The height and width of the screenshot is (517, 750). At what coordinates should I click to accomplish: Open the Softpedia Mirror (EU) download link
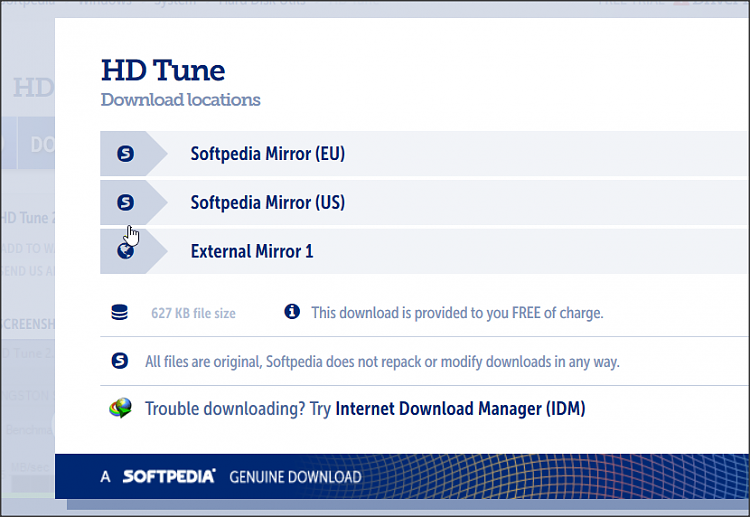(x=425, y=154)
